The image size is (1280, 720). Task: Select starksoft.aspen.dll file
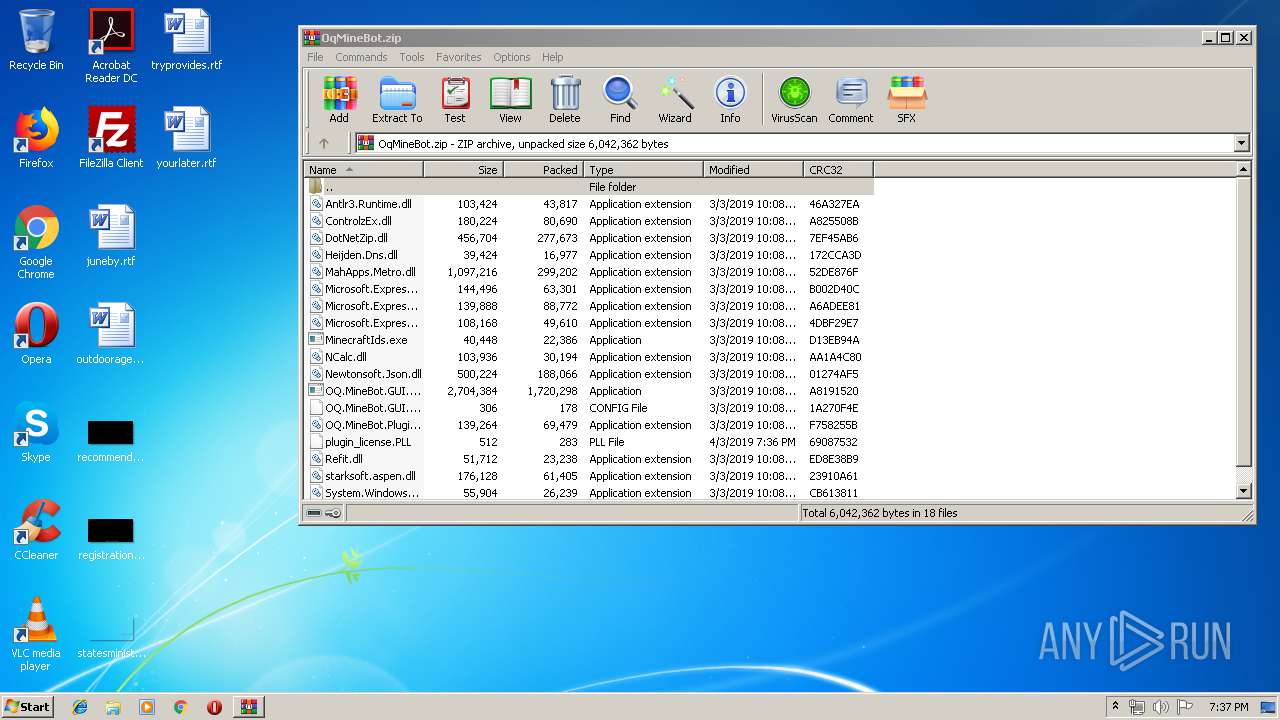(589, 476)
